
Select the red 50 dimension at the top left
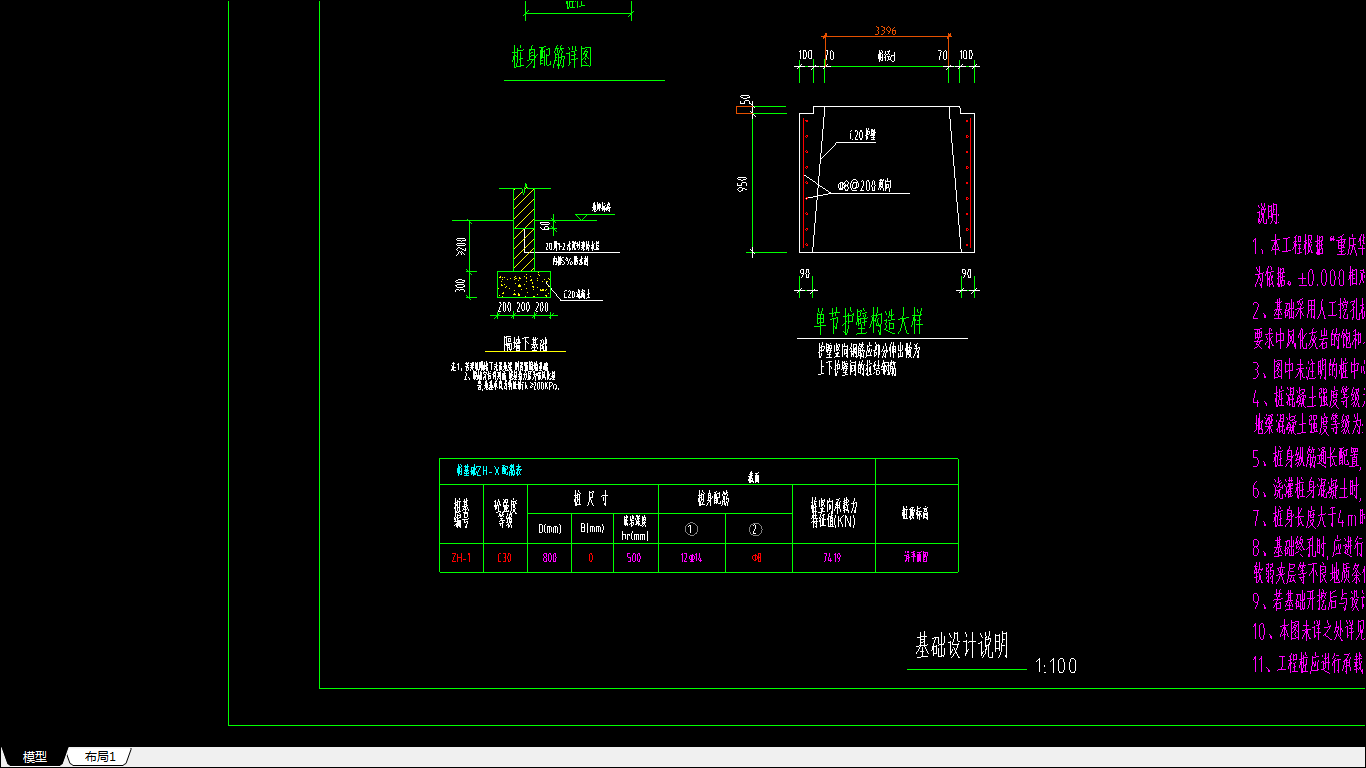pyautogui.click(x=744, y=101)
